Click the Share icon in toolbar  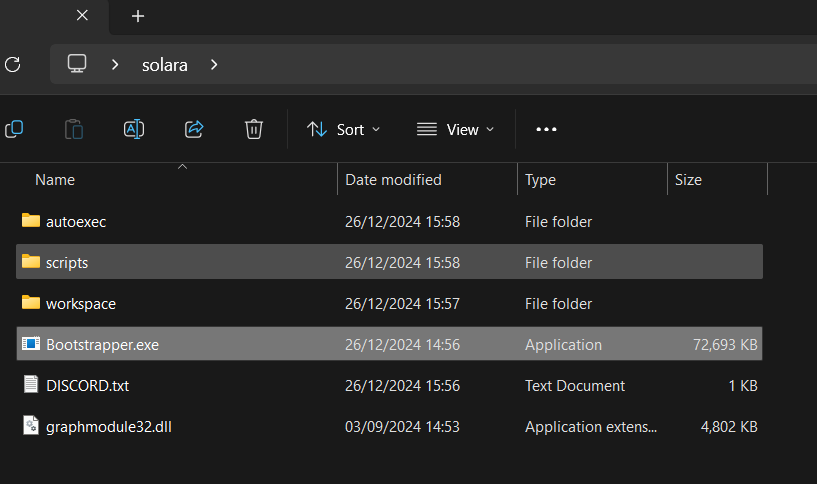[194, 129]
